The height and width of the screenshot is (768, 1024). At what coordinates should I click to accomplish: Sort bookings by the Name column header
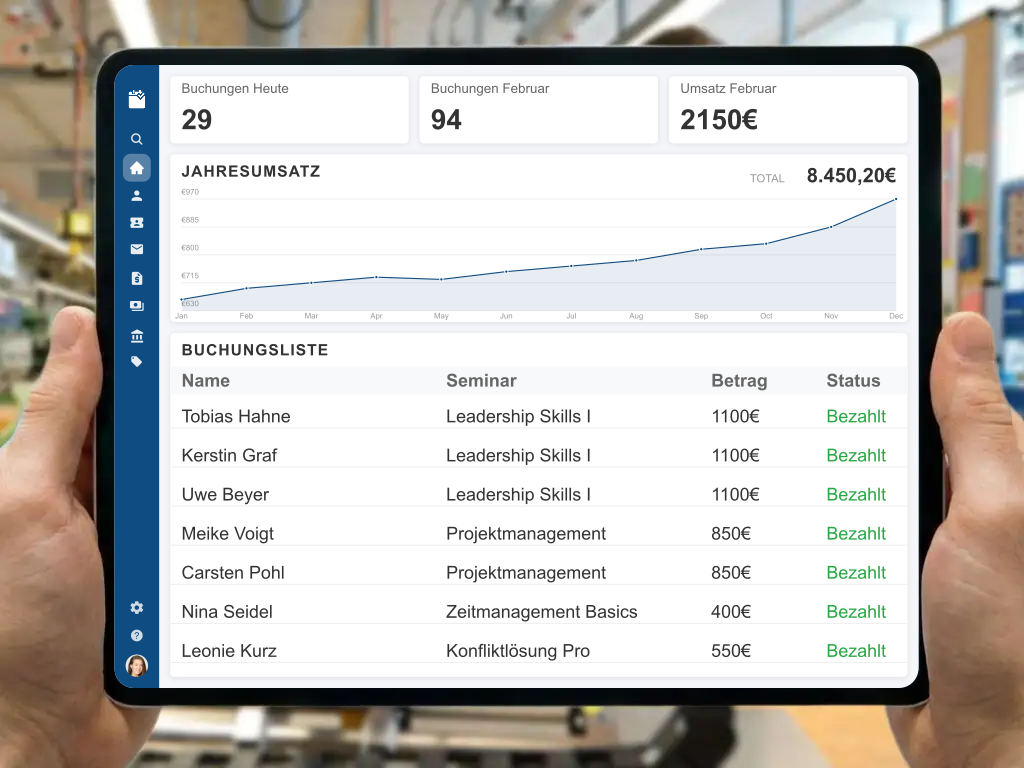[206, 381]
